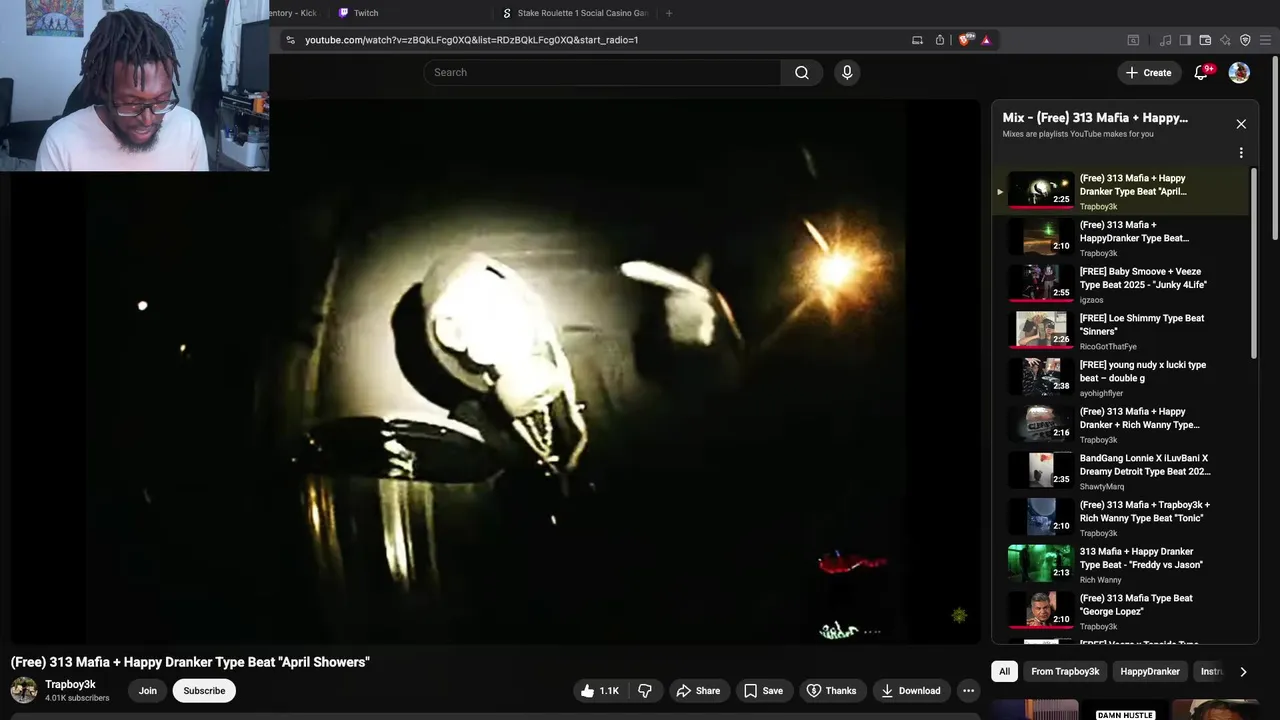Show more filter chips with right chevron
This screenshot has width=1280, height=720.
click(1243, 671)
